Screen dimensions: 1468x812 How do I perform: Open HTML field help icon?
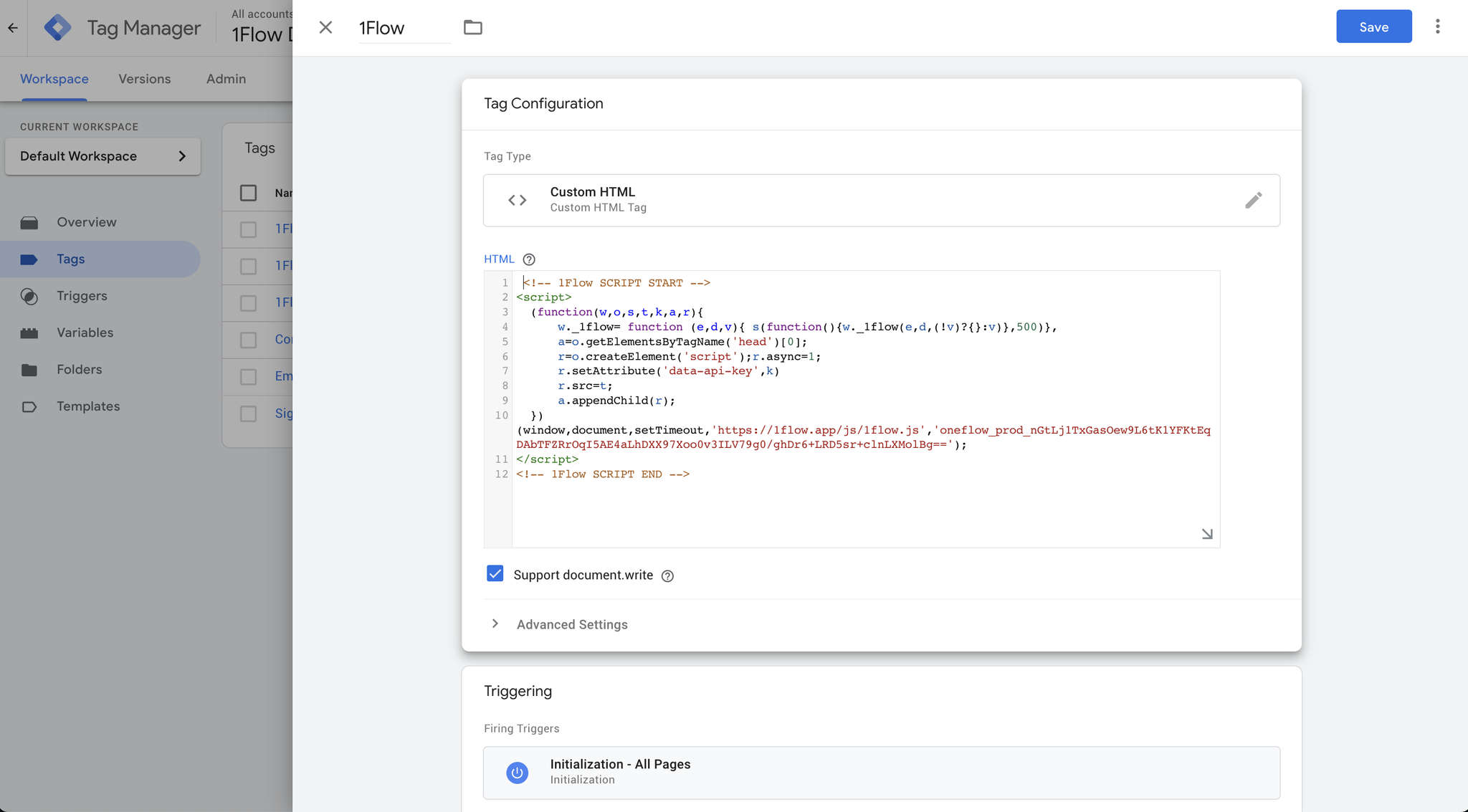pyautogui.click(x=529, y=259)
